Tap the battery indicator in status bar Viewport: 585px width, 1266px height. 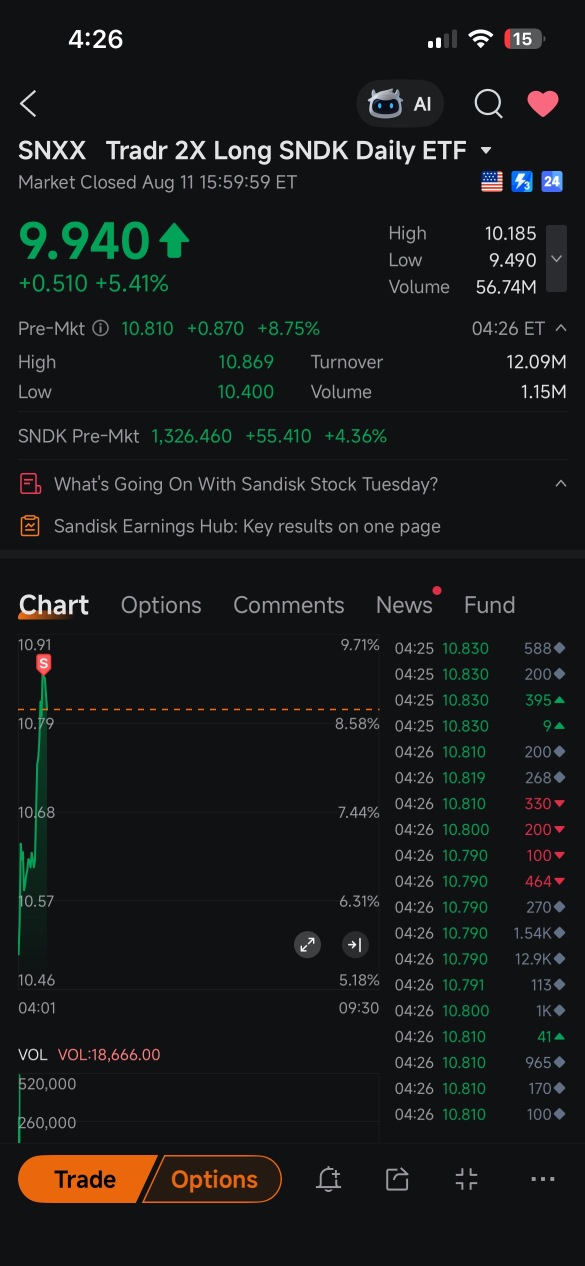pos(524,39)
